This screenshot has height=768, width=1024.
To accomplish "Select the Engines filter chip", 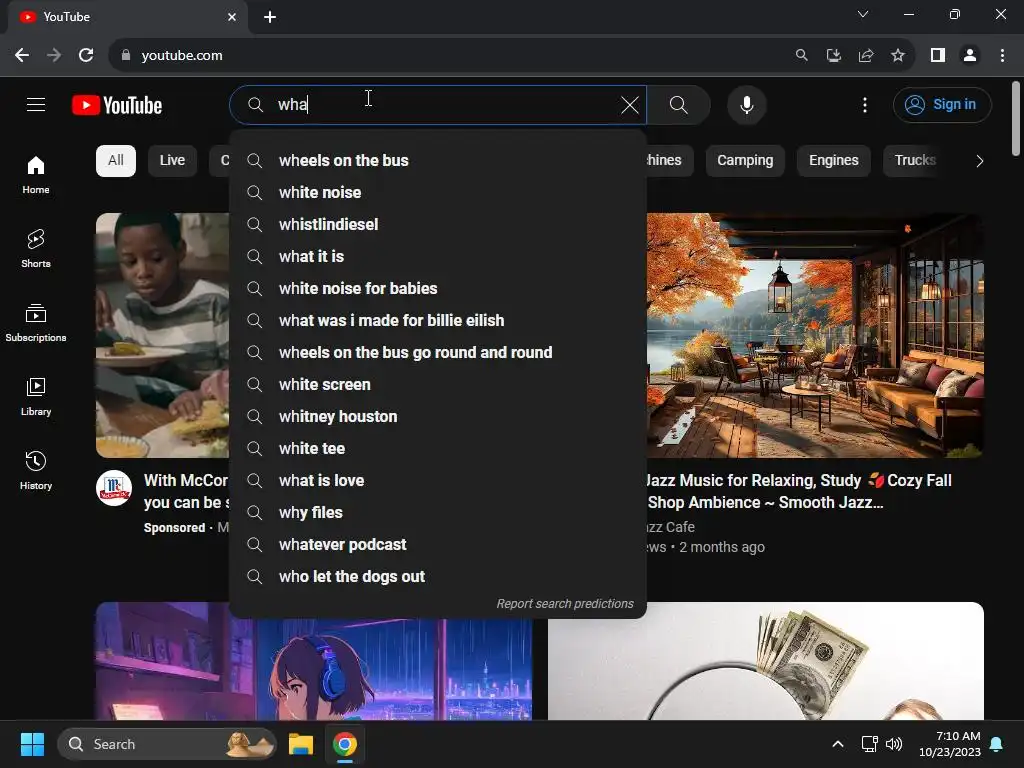I will point(833,161).
